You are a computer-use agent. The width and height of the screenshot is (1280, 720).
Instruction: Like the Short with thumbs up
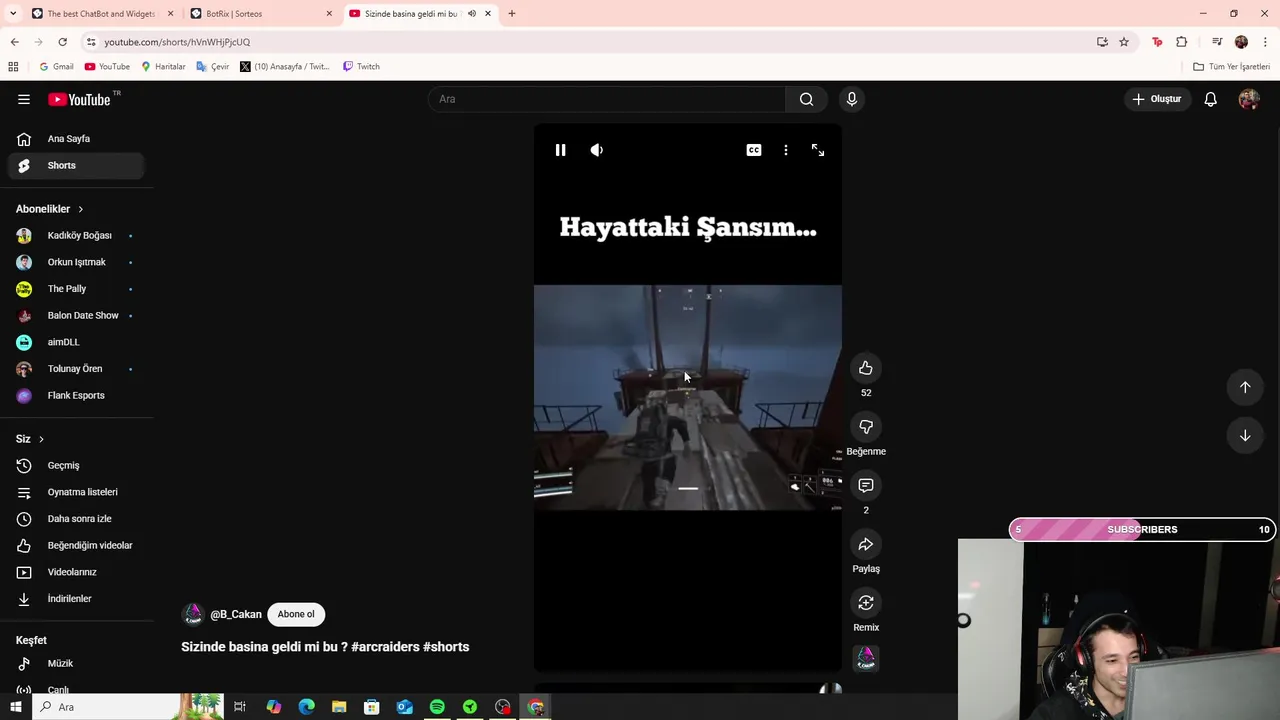pyautogui.click(x=866, y=368)
